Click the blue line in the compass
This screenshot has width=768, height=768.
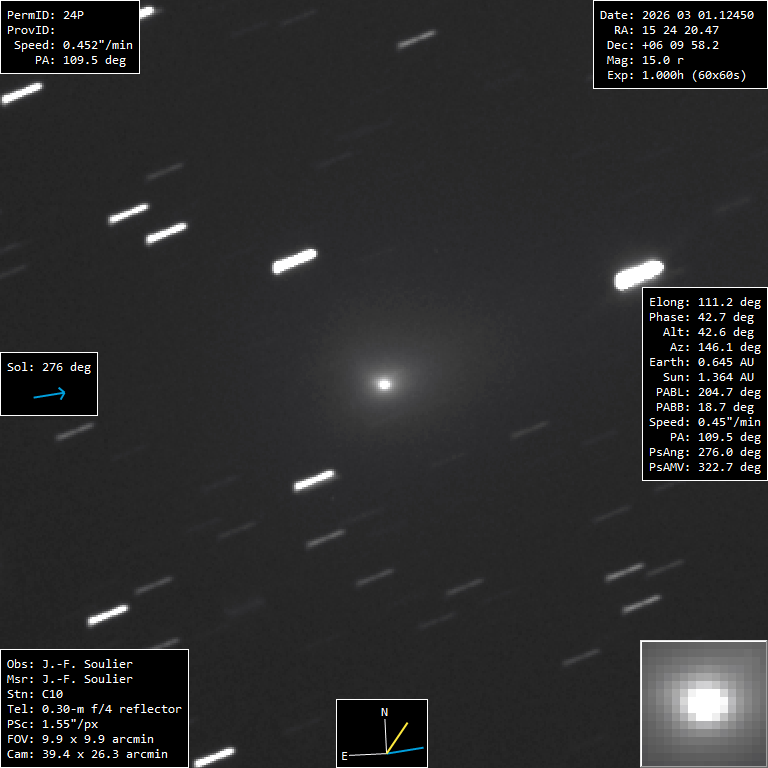(x=408, y=749)
